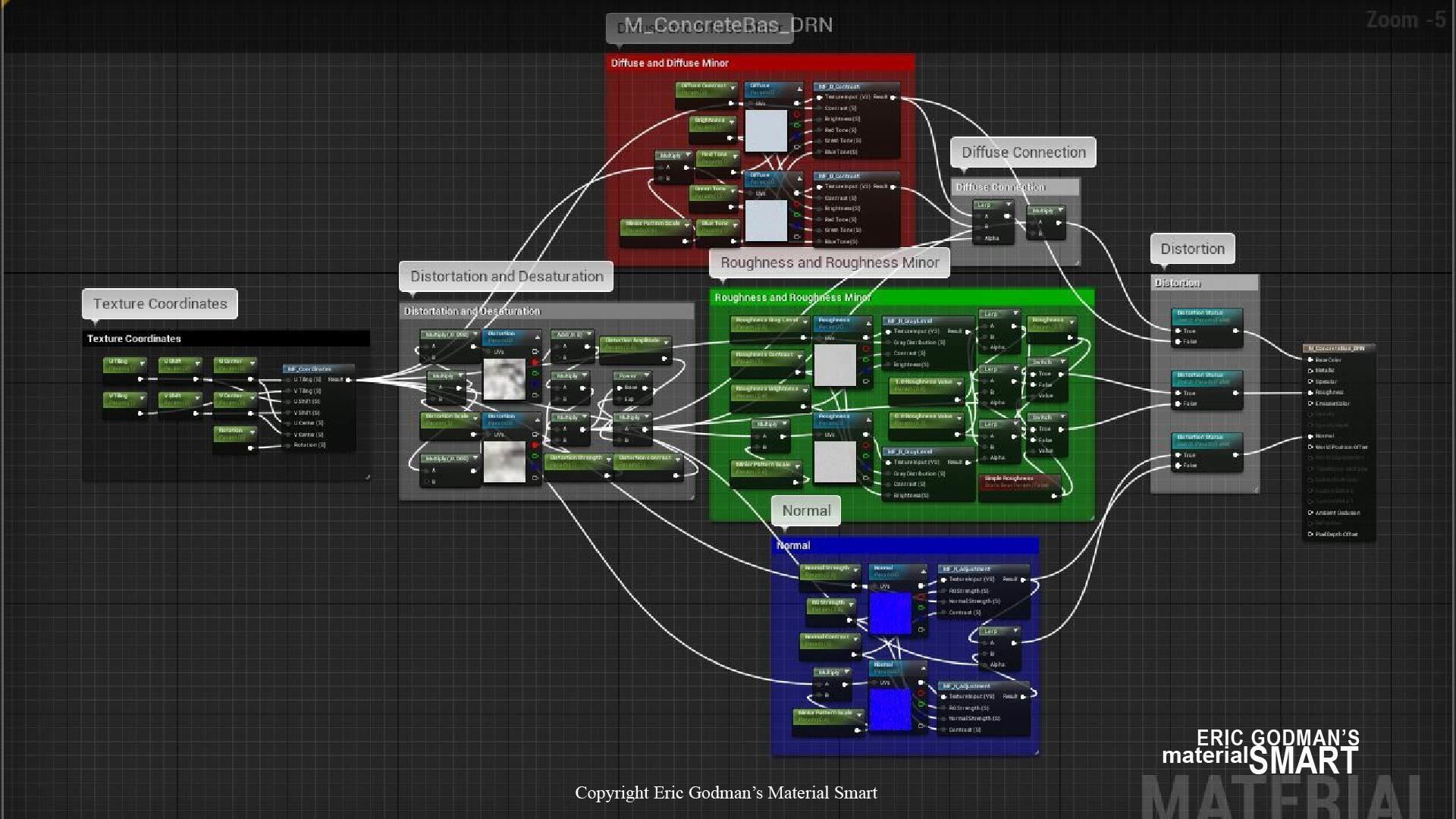
Task: Click the blue Normal texture preview swatch
Action: click(x=890, y=613)
